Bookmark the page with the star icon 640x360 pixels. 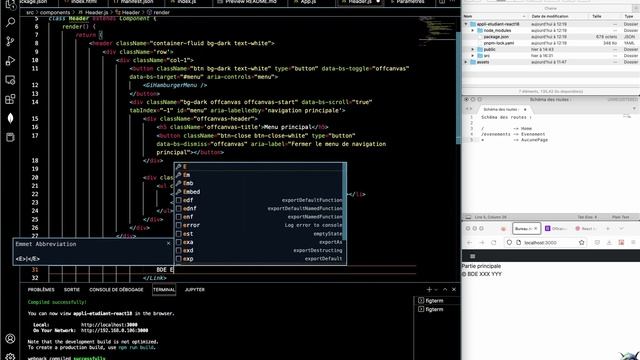[x=581, y=242]
